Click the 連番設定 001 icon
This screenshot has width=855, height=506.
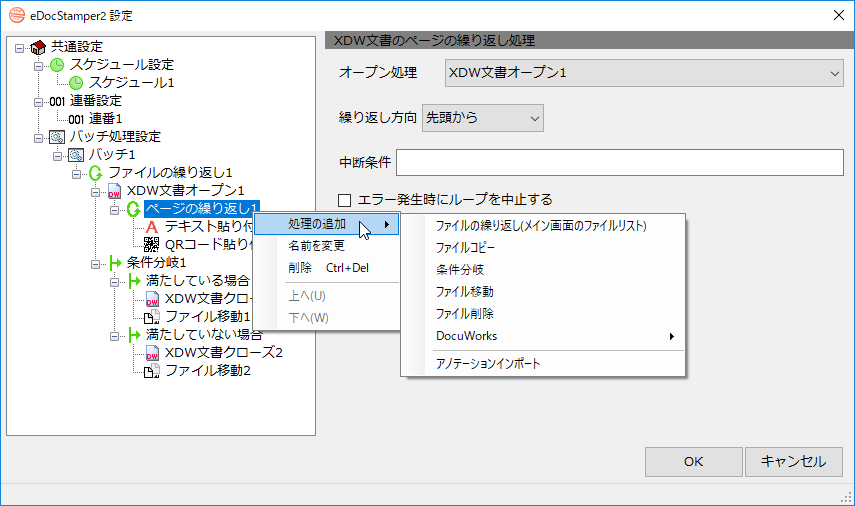57,101
